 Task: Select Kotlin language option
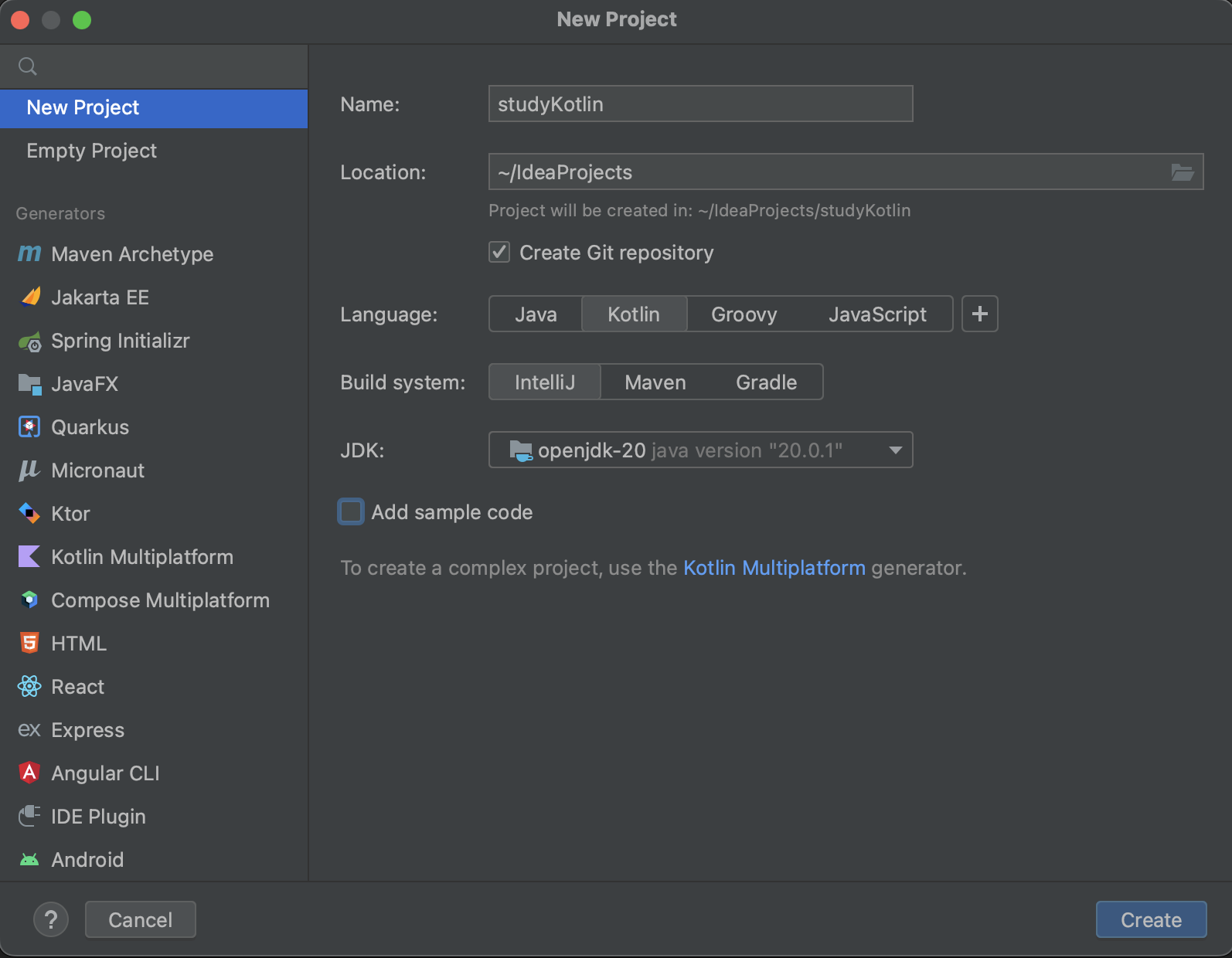[634, 314]
